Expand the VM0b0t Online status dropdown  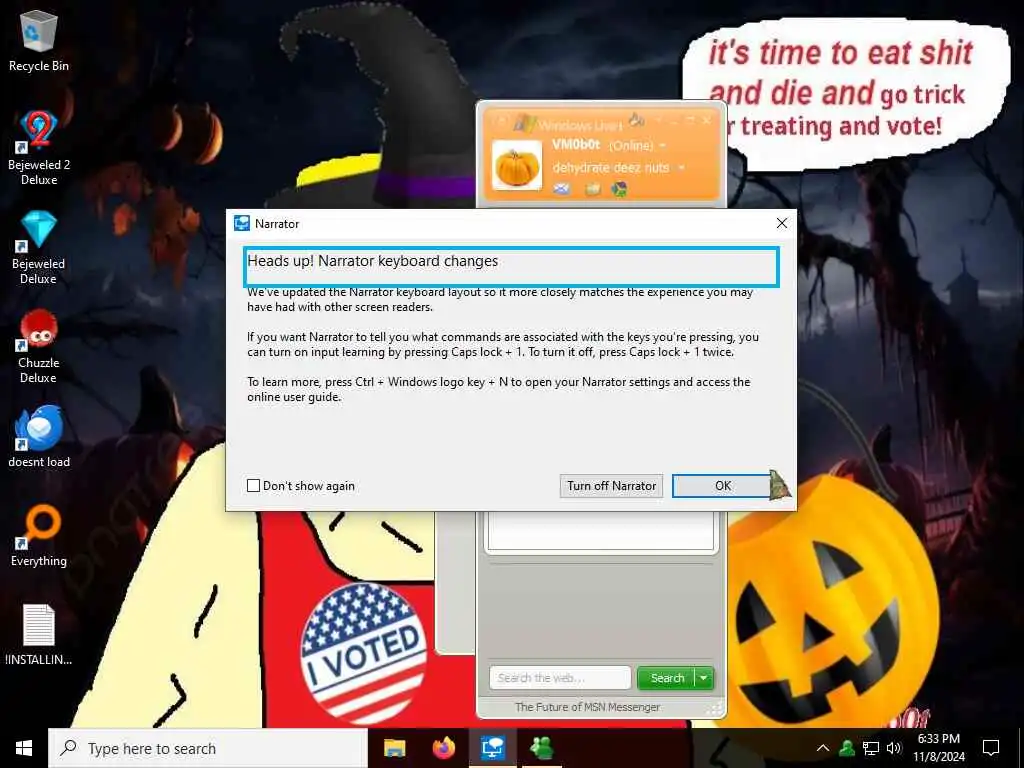(x=663, y=145)
